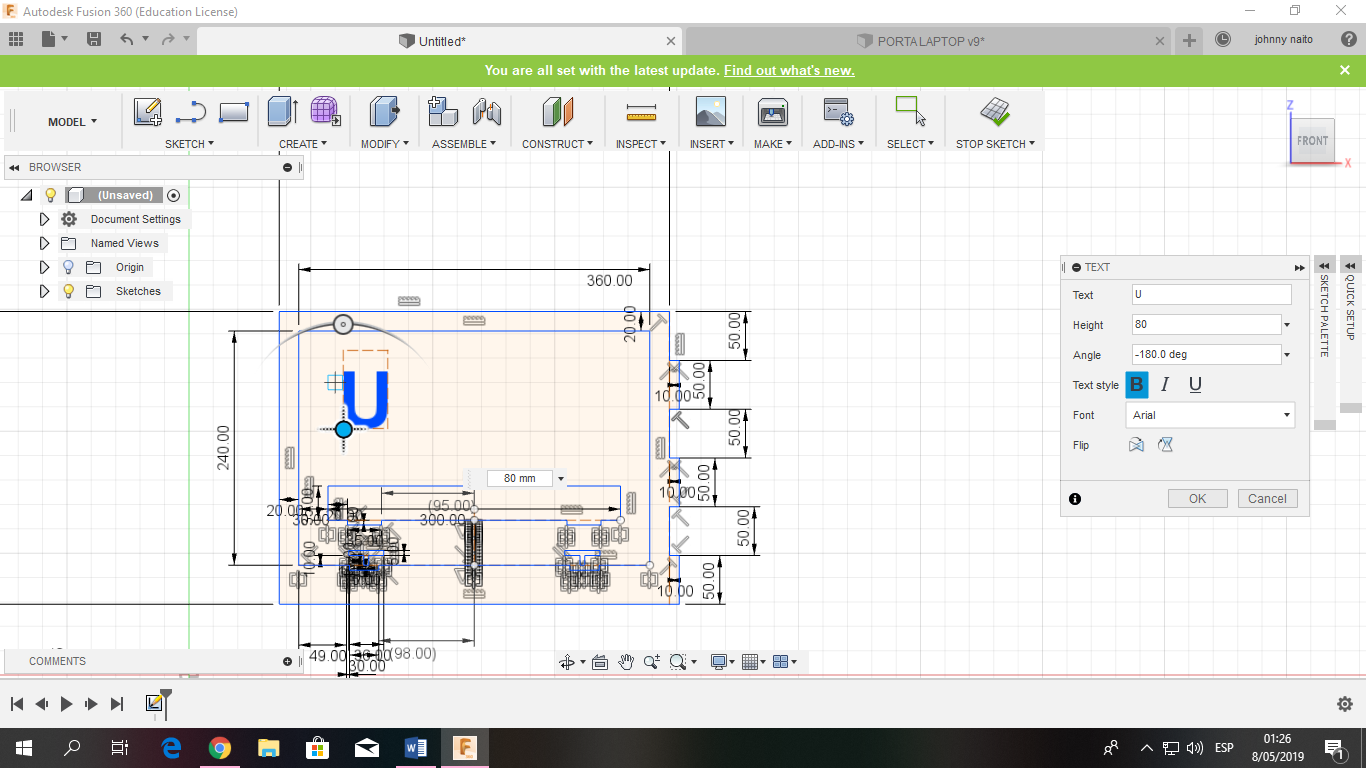Image resolution: width=1366 pixels, height=768 pixels.
Task: Click the Stop Sketch icon
Action: coord(995,111)
